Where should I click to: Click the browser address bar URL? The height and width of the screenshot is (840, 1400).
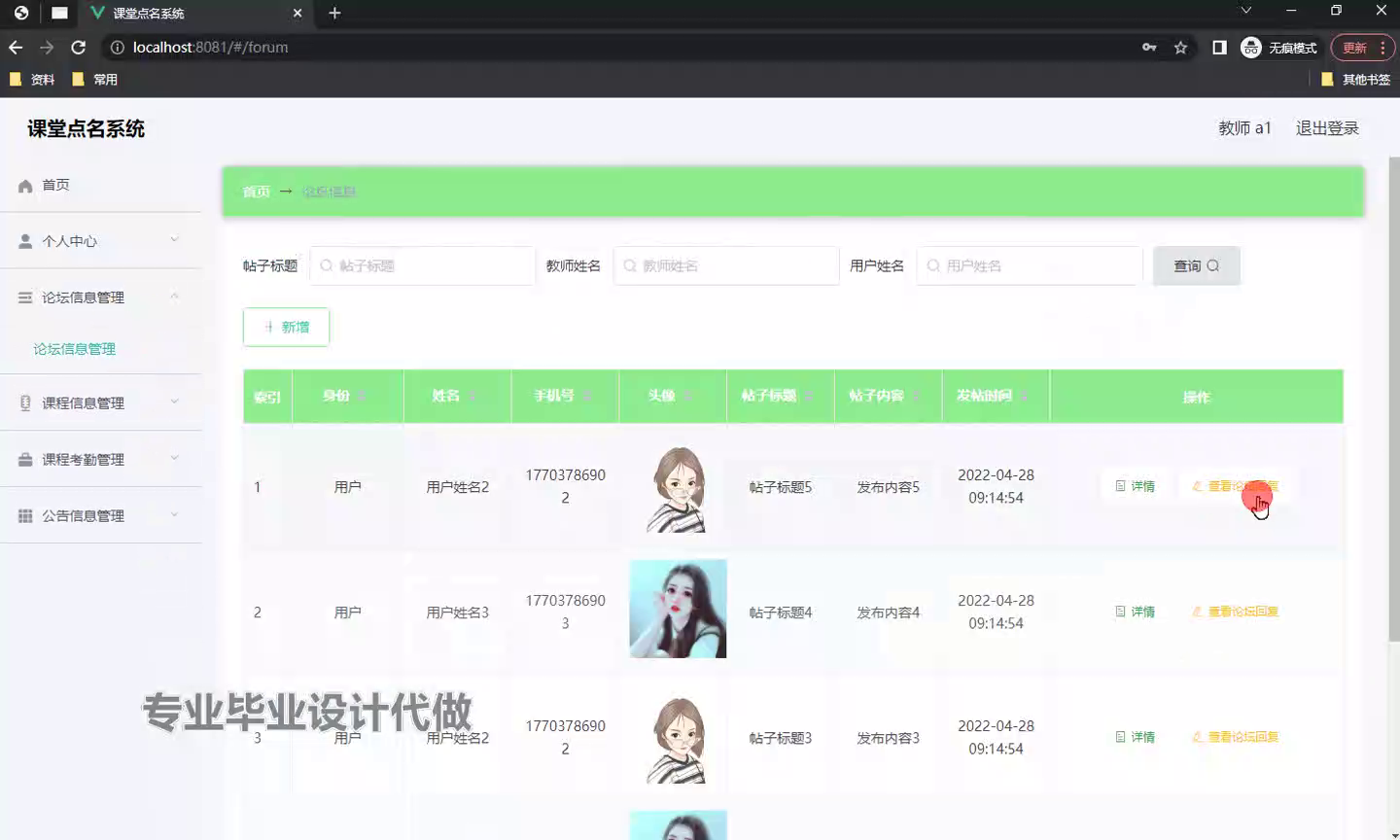(210, 48)
